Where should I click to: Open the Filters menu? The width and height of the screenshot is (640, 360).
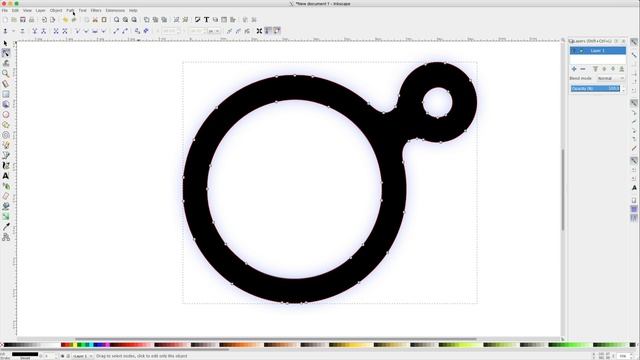click(x=96, y=11)
